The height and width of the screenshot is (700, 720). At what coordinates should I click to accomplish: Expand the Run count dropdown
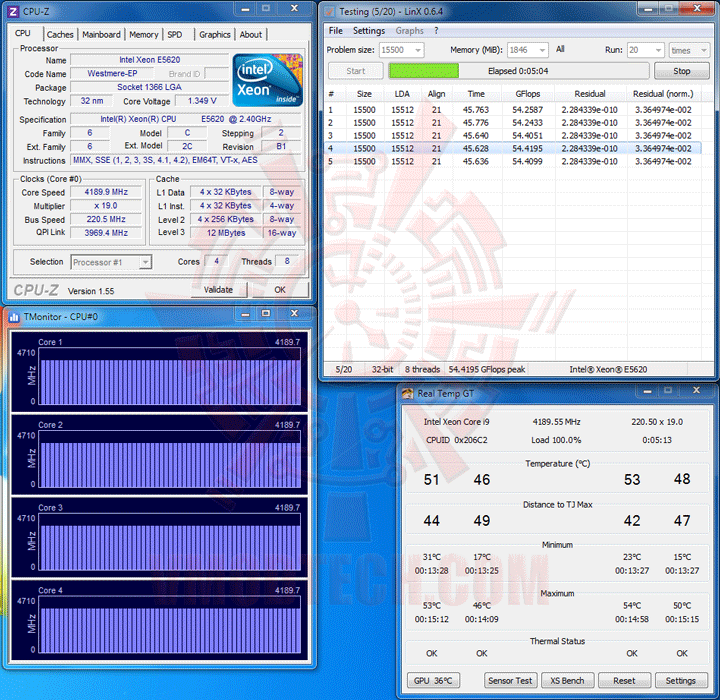(x=658, y=50)
